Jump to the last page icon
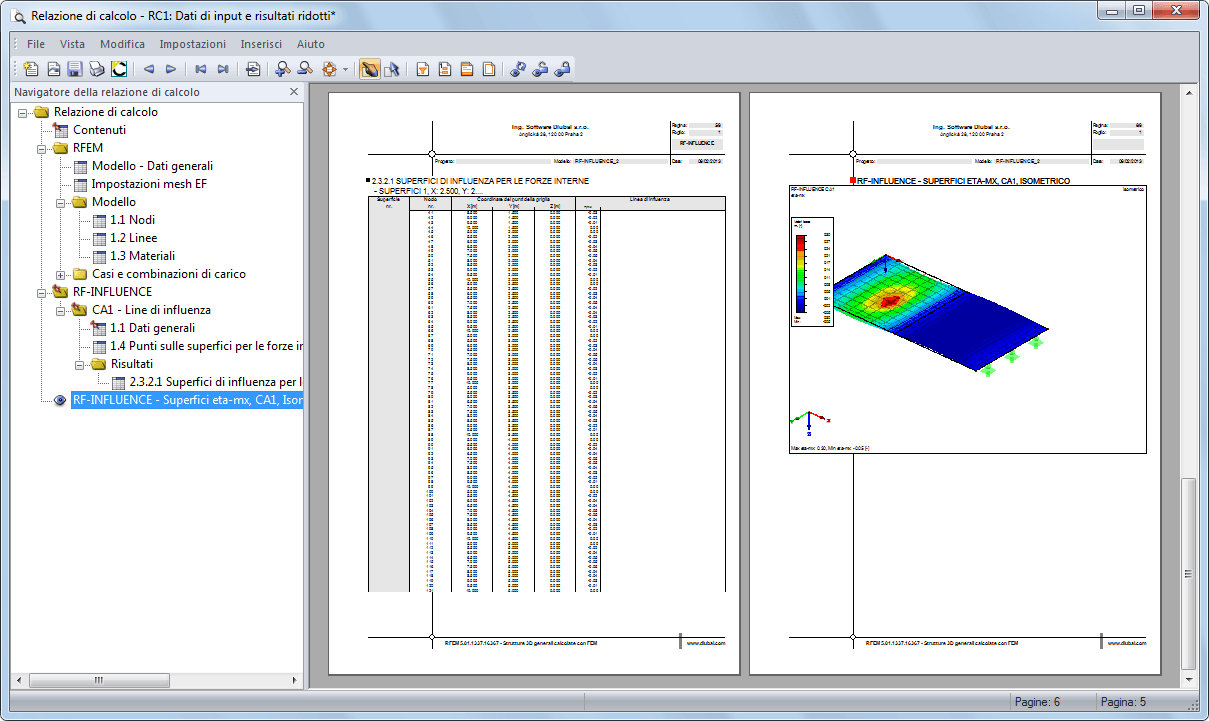 pyautogui.click(x=223, y=69)
